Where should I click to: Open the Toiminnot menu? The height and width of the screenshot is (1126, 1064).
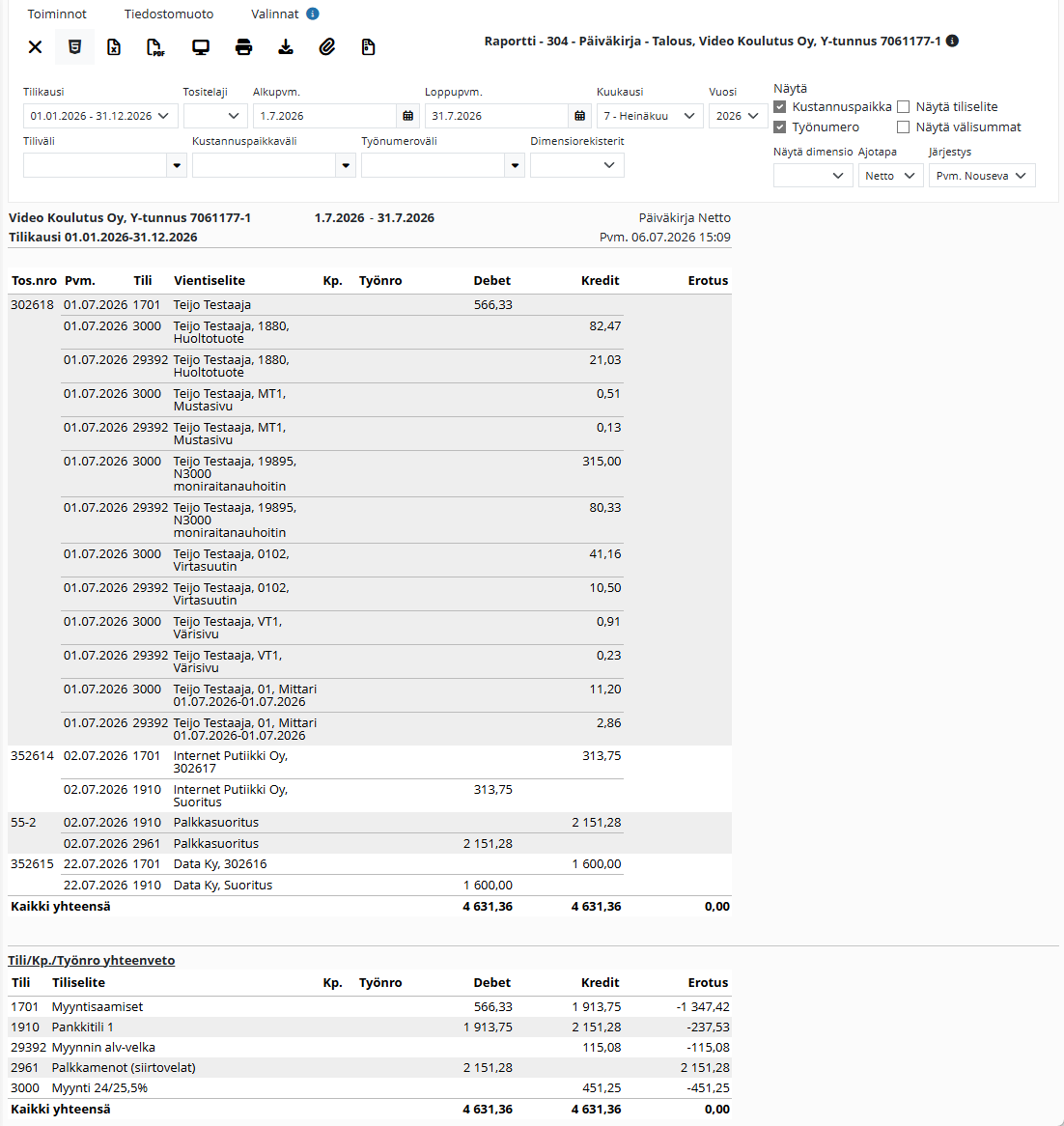pyautogui.click(x=57, y=14)
